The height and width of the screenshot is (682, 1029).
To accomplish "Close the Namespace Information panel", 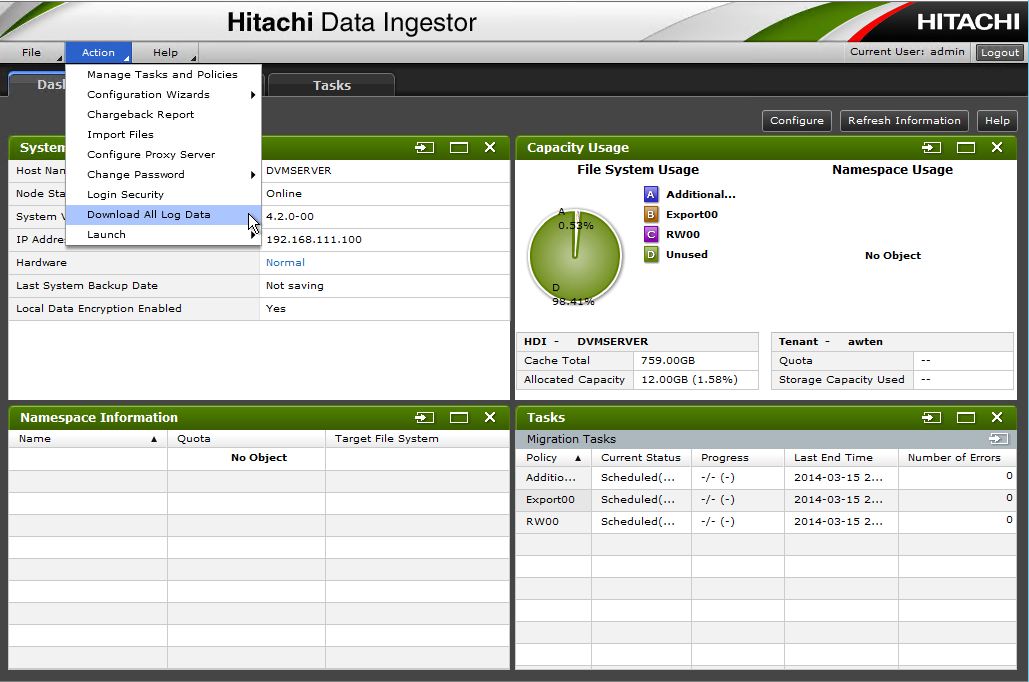I will pos(490,417).
